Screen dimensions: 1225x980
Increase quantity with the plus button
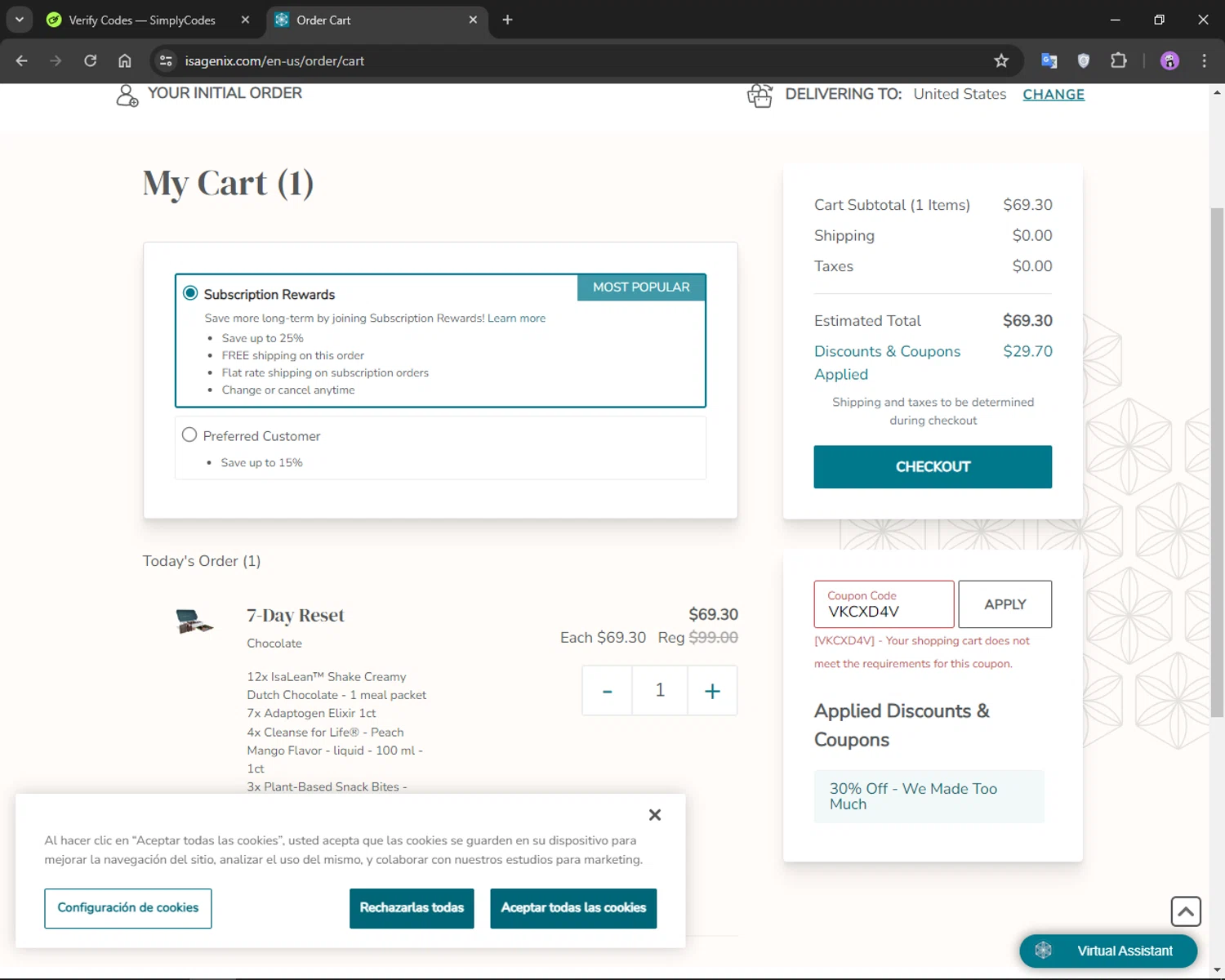(712, 691)
